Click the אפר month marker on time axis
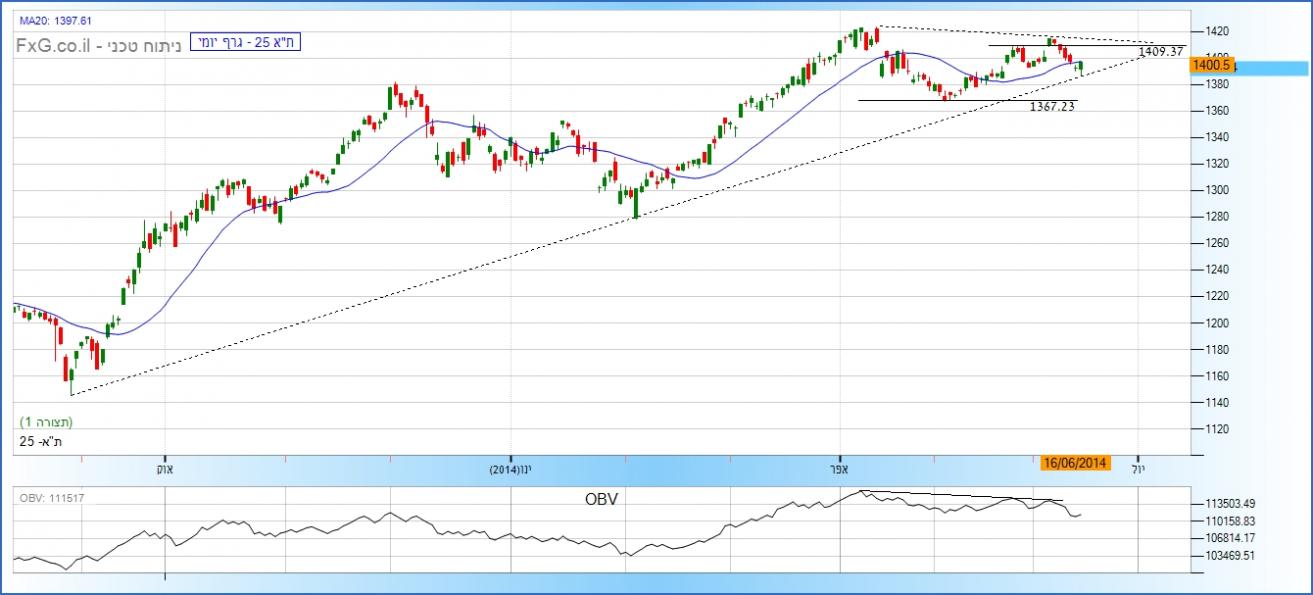The image size is (1313, 595). pos(838,468)
